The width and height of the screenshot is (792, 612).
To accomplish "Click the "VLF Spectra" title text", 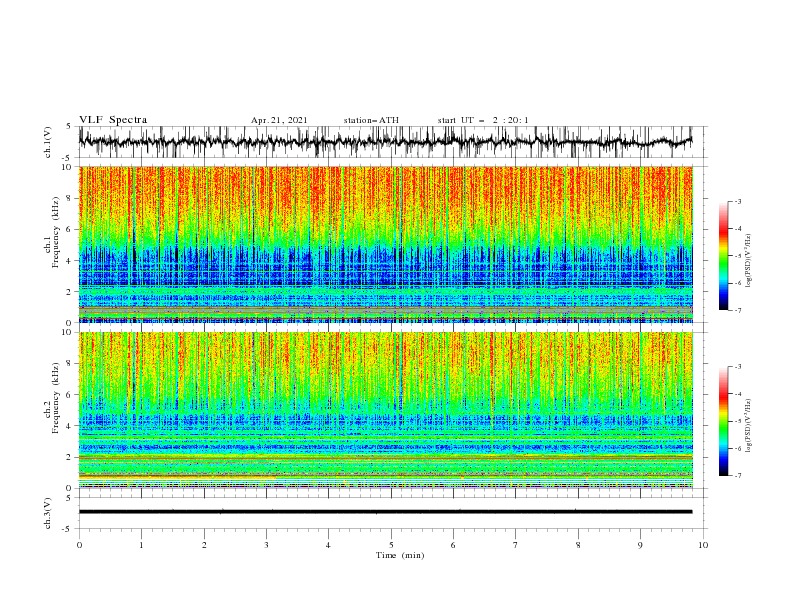I will click(113, 120).
